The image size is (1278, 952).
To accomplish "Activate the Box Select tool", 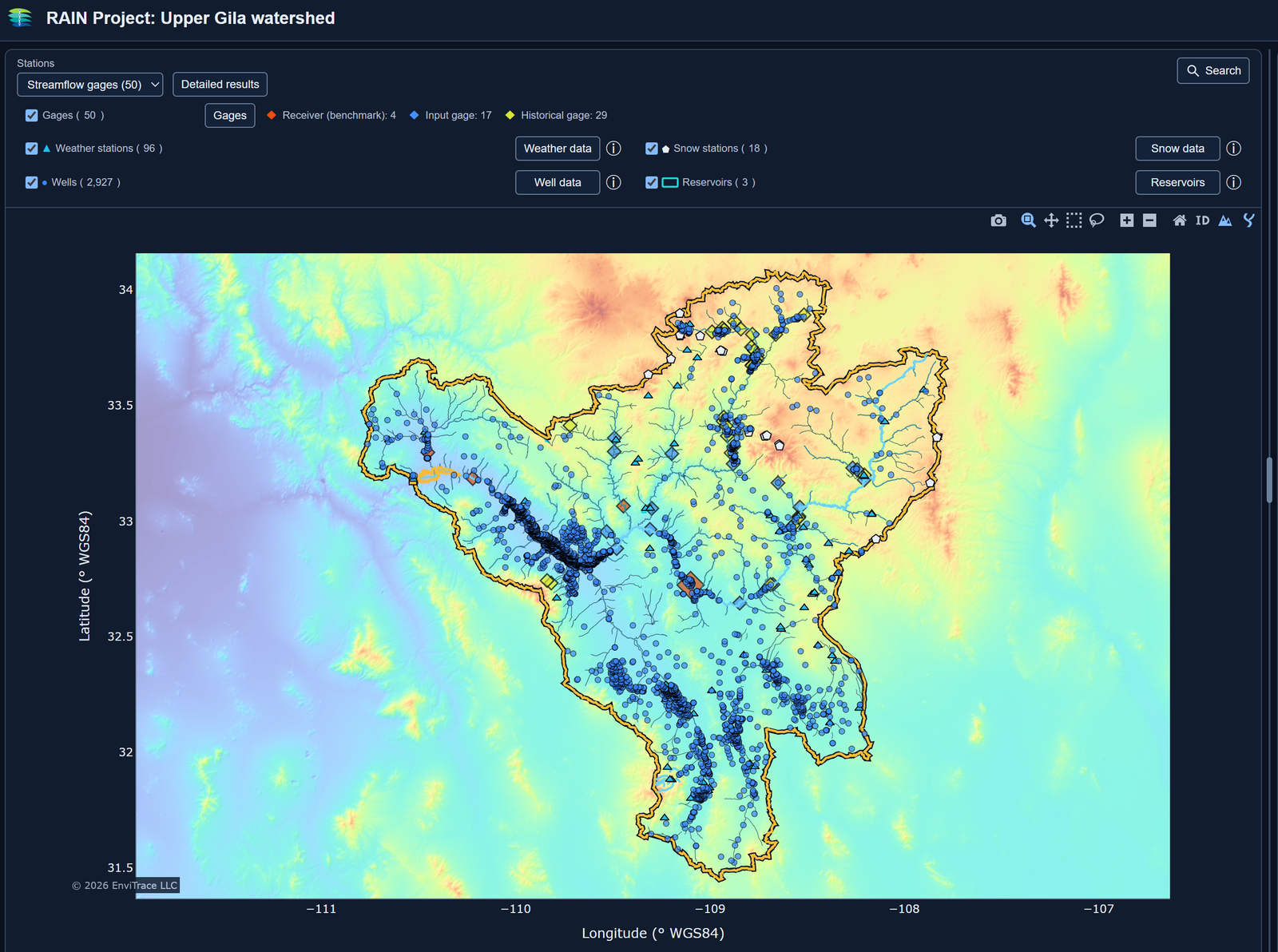I will click(1074, 220).
